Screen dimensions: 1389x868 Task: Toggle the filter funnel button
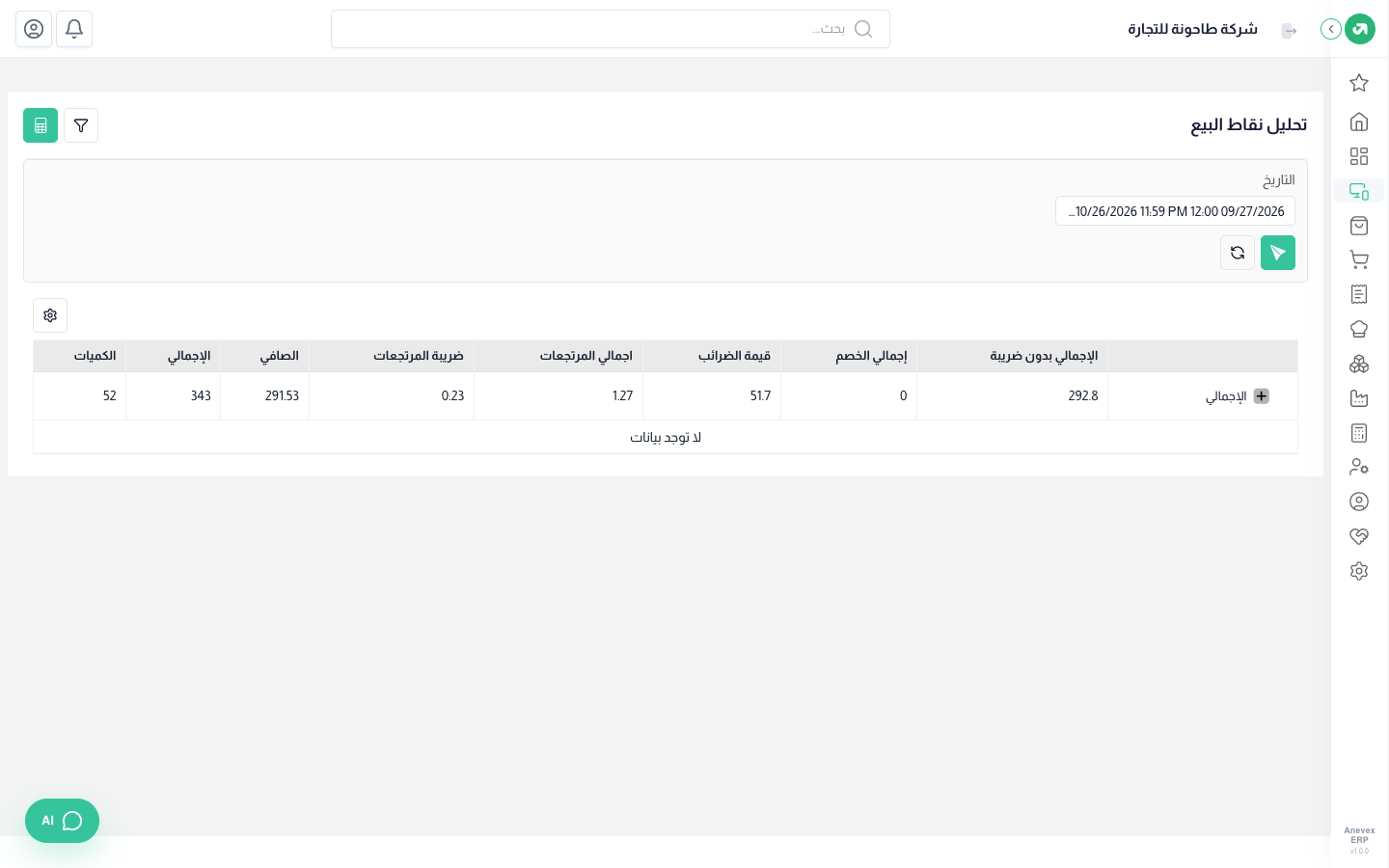point(81,125)
